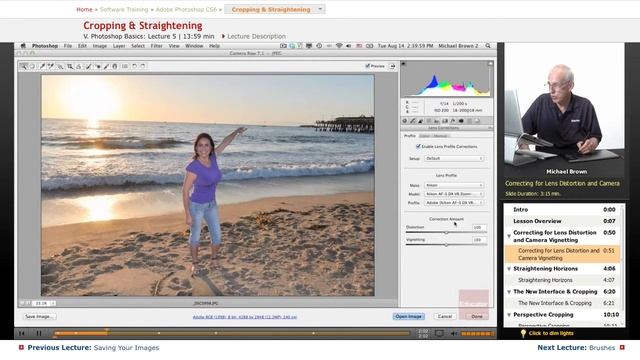Open the Setup dropdown
The height and width of the screenshot is (360, 640).
[x=454, y=158]
